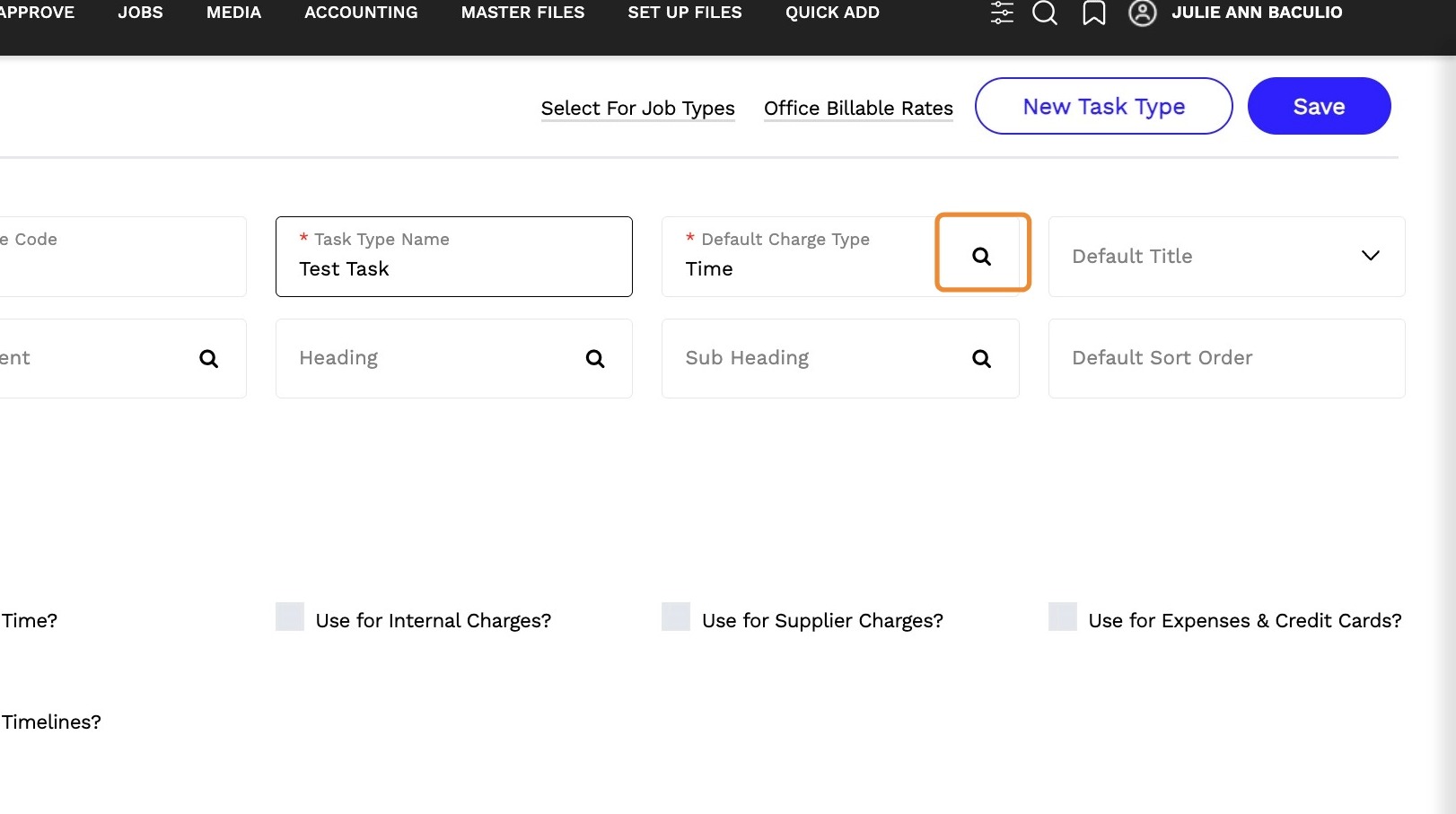Click the global search magnifier icon
Viewport: 1456px width, 814px height.
pos(1045,13)
